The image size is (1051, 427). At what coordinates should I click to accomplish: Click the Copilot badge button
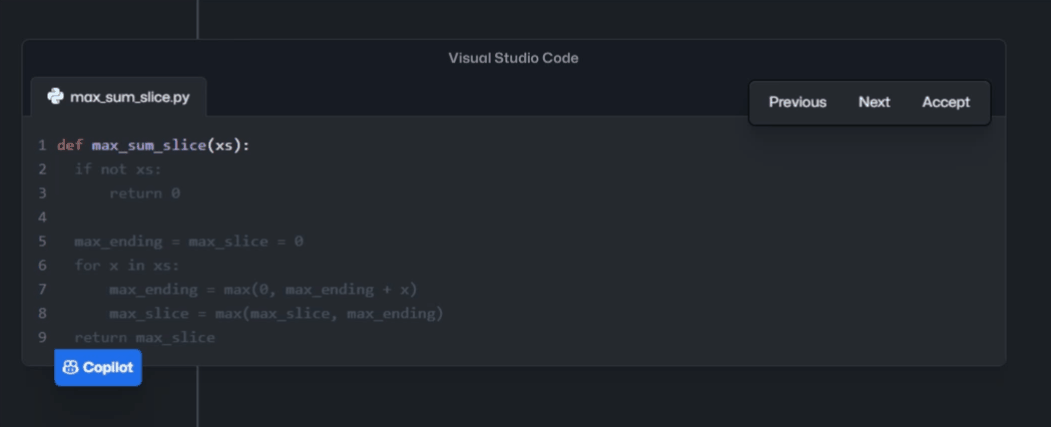tap(98, 367)
